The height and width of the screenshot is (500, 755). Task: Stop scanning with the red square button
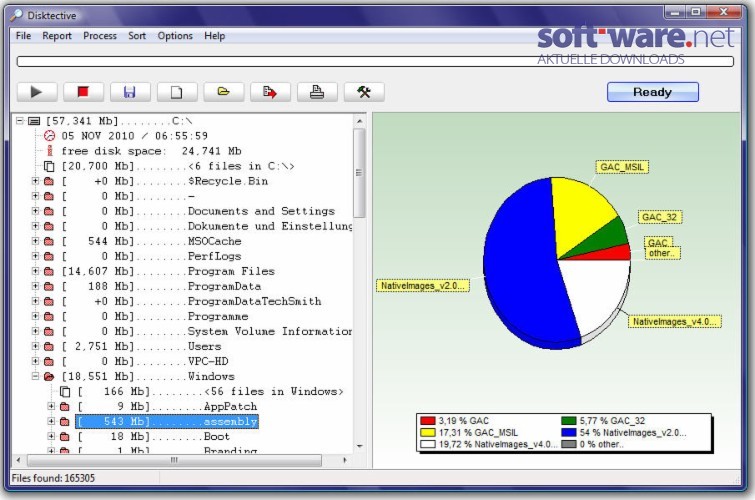(x=83, y=92)
